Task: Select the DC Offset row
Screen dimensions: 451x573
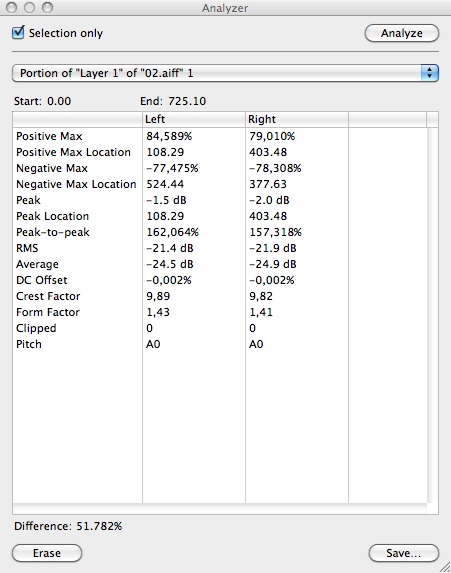Action: 220,280
